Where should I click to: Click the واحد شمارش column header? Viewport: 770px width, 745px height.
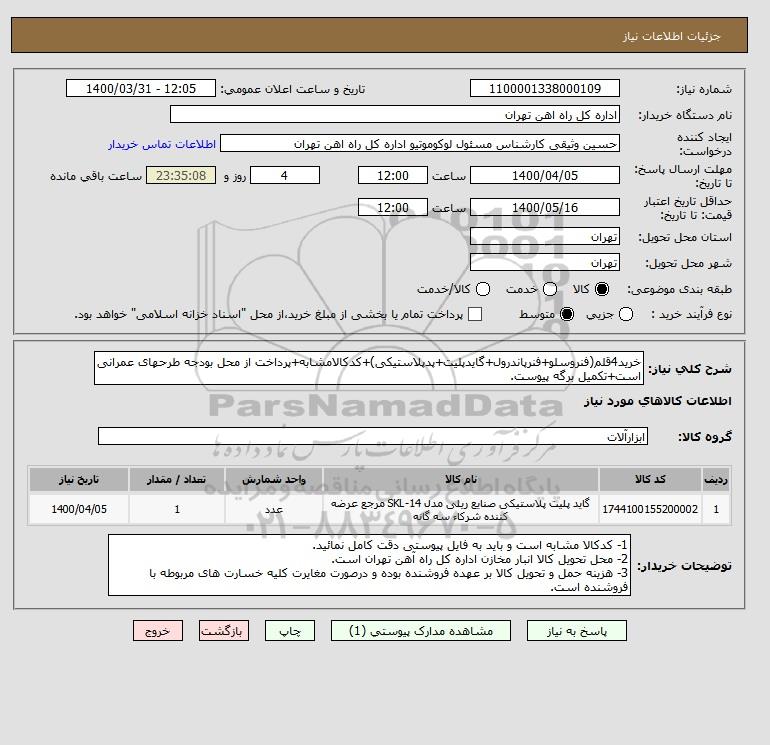pos(274,479)
